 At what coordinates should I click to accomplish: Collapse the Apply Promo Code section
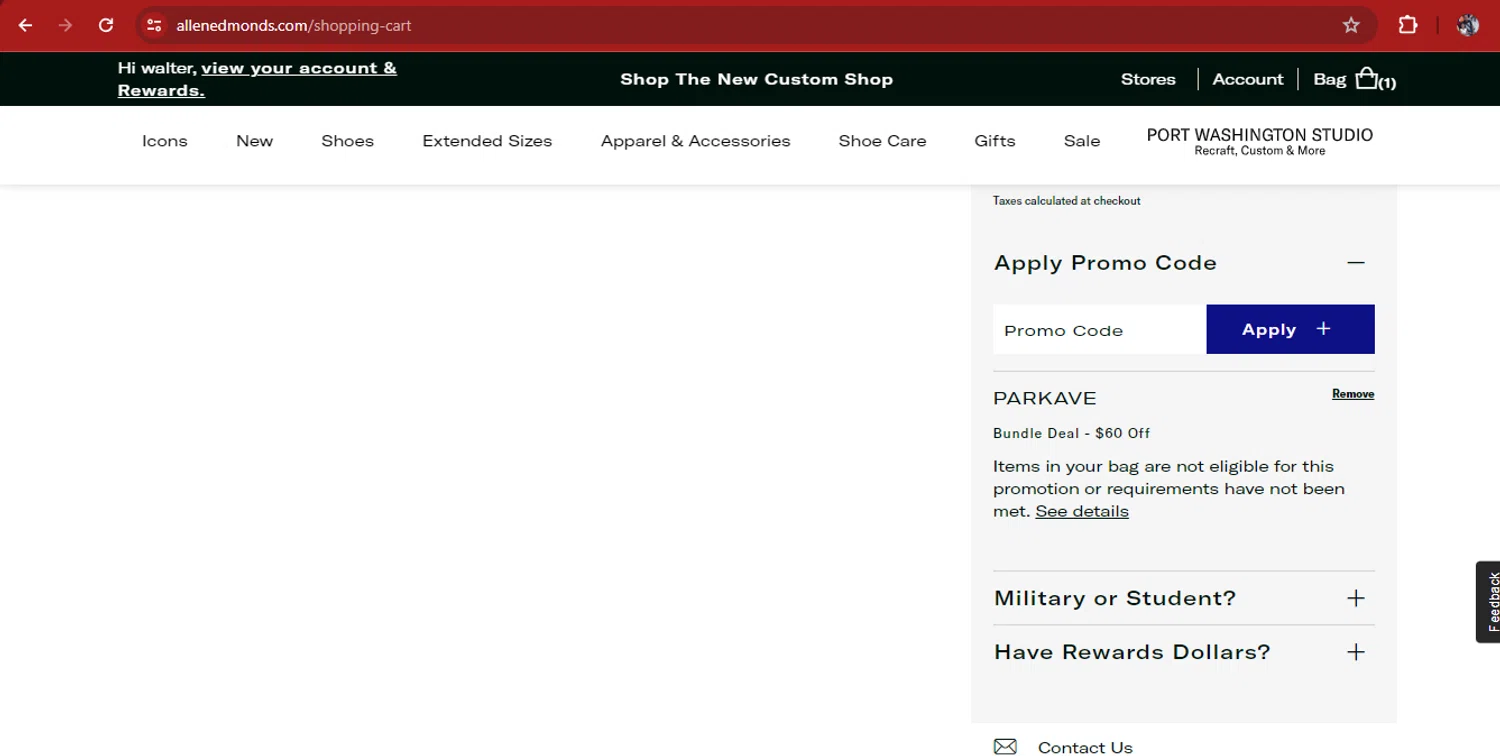coord(1355,263)
